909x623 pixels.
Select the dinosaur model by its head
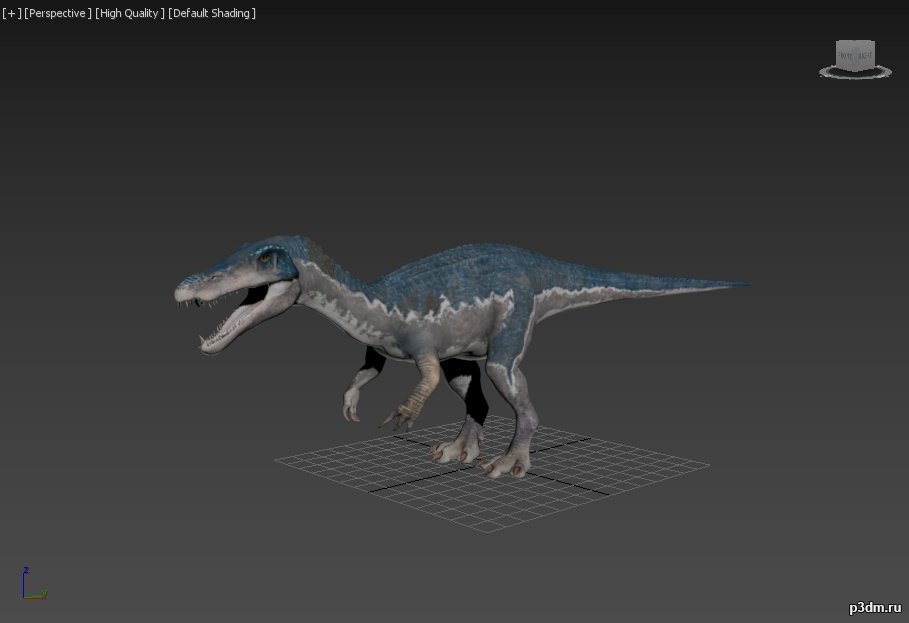click(238, 272)
